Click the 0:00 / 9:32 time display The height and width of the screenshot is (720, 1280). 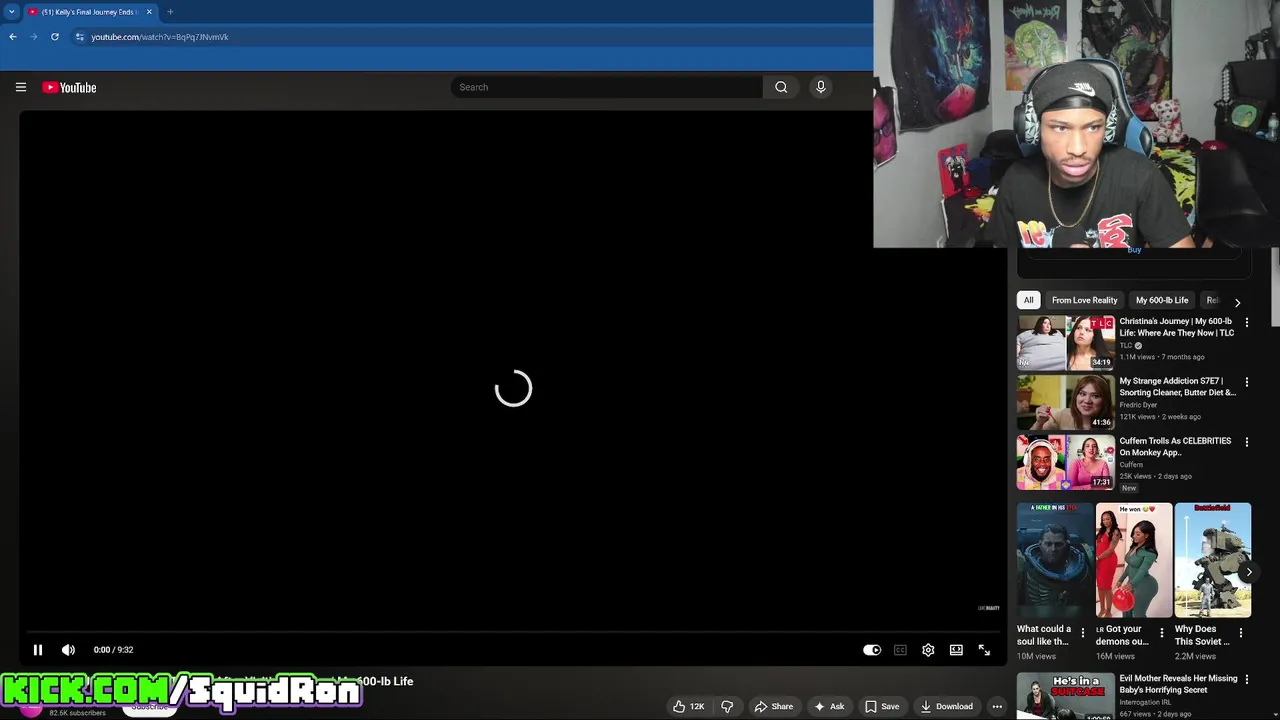[113, 650]
